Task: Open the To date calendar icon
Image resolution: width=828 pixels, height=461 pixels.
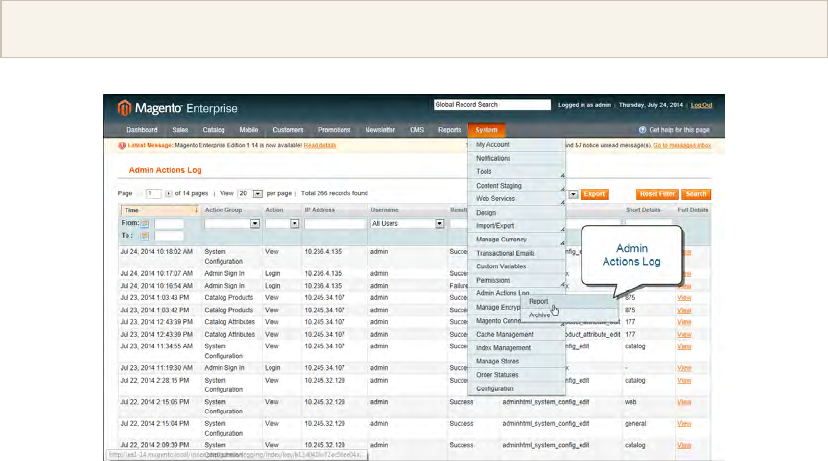Action: (x=145, y=236)
